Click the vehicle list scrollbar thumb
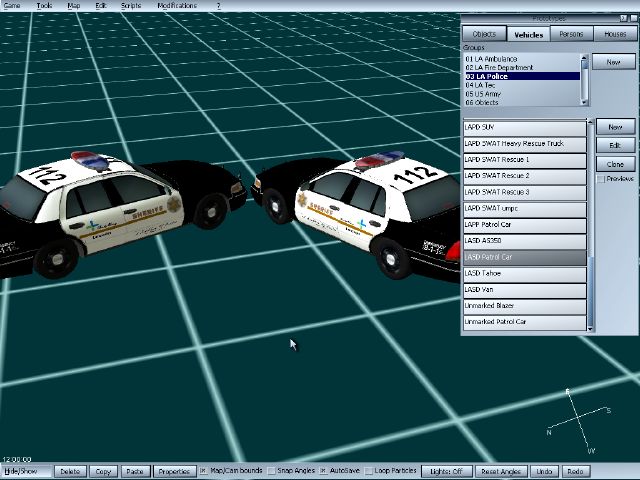 (x=590, y=291)
